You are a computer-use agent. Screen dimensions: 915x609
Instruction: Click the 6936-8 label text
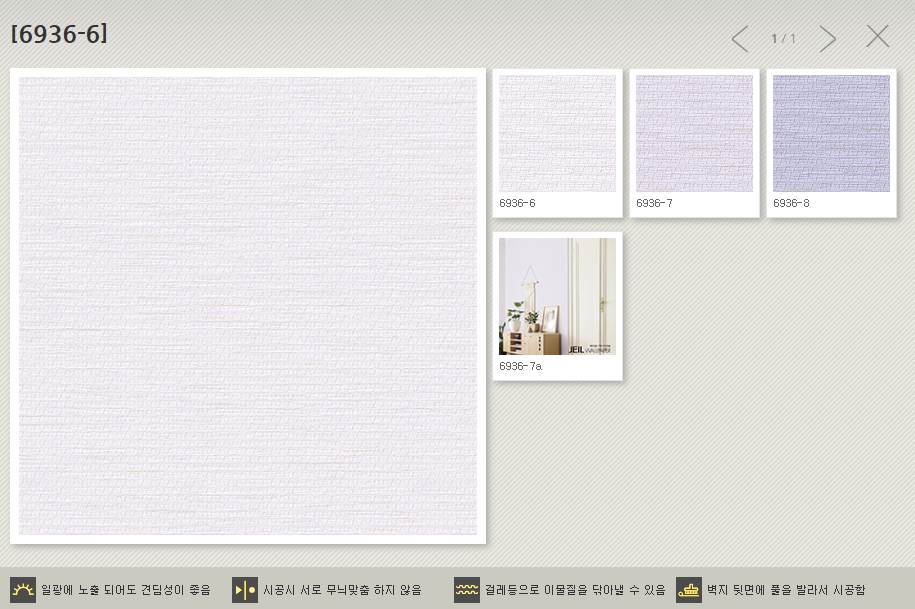point(791,203)
